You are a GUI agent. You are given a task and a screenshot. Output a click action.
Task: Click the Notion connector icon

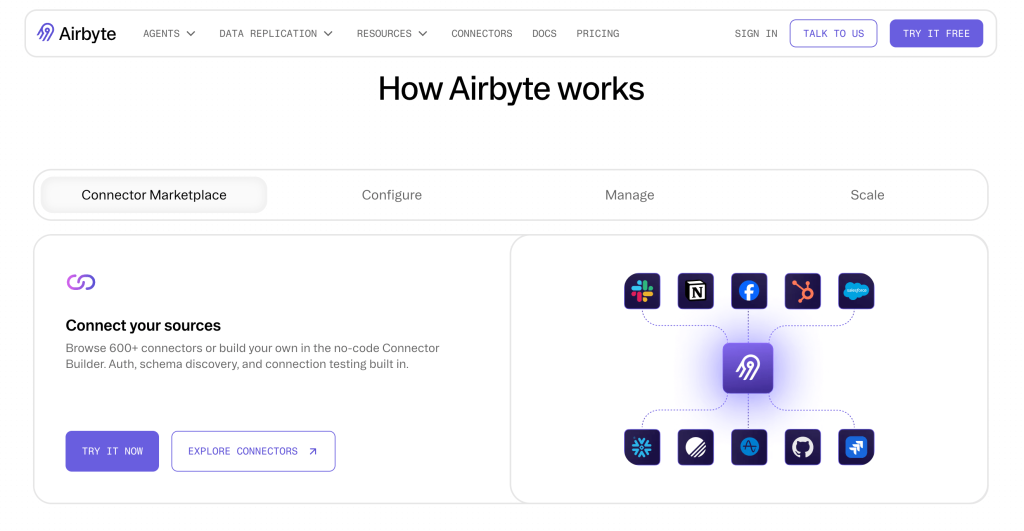[x=696, y=291]
